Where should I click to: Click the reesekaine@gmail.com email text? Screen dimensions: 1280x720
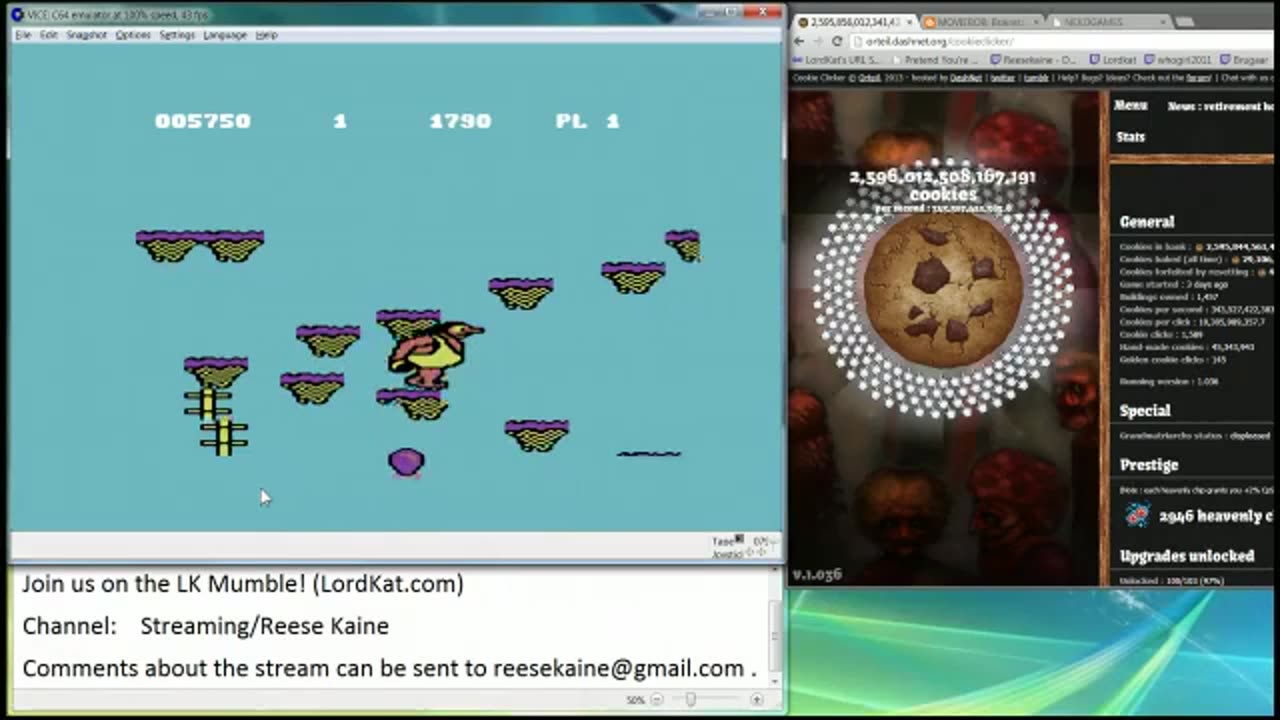pos(618,668)
